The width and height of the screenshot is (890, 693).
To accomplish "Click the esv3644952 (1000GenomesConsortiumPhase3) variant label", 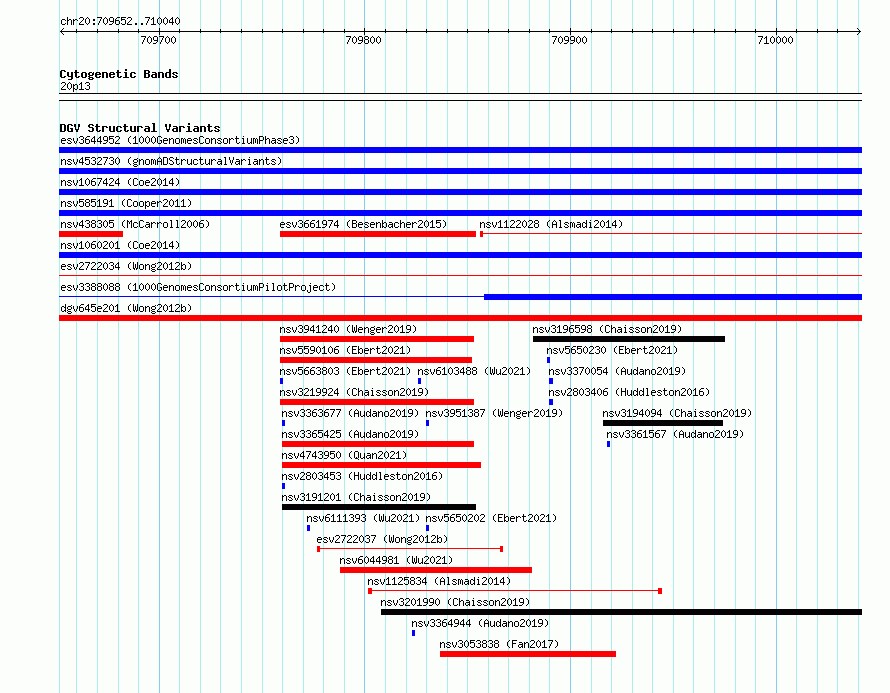I will [180, 140].
